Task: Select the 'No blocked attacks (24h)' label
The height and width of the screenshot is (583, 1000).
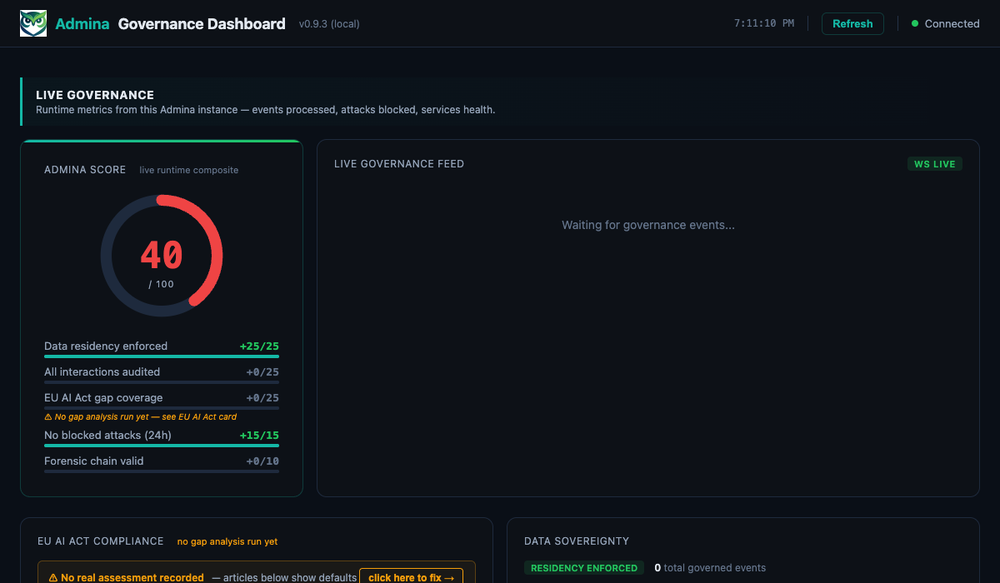Action: tap(108, 436)
